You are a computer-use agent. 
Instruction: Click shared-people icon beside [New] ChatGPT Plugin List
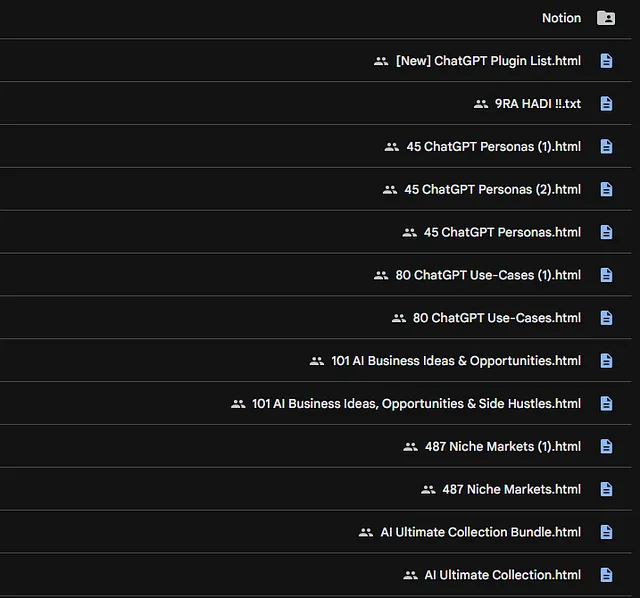tap(381, 61)
